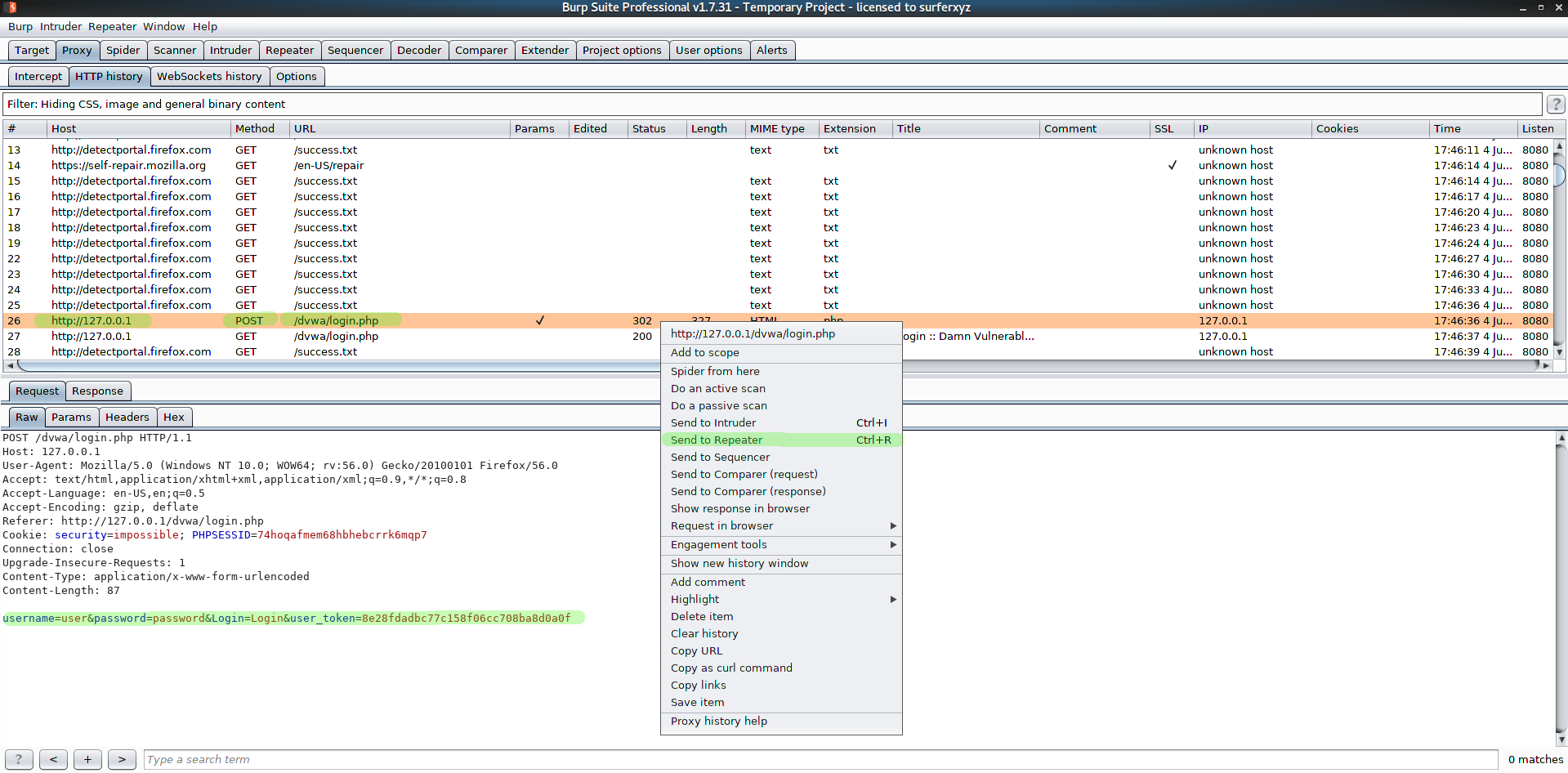
Task: Select Copy URL
Action: pyautogui.click(x=781, y=650)
